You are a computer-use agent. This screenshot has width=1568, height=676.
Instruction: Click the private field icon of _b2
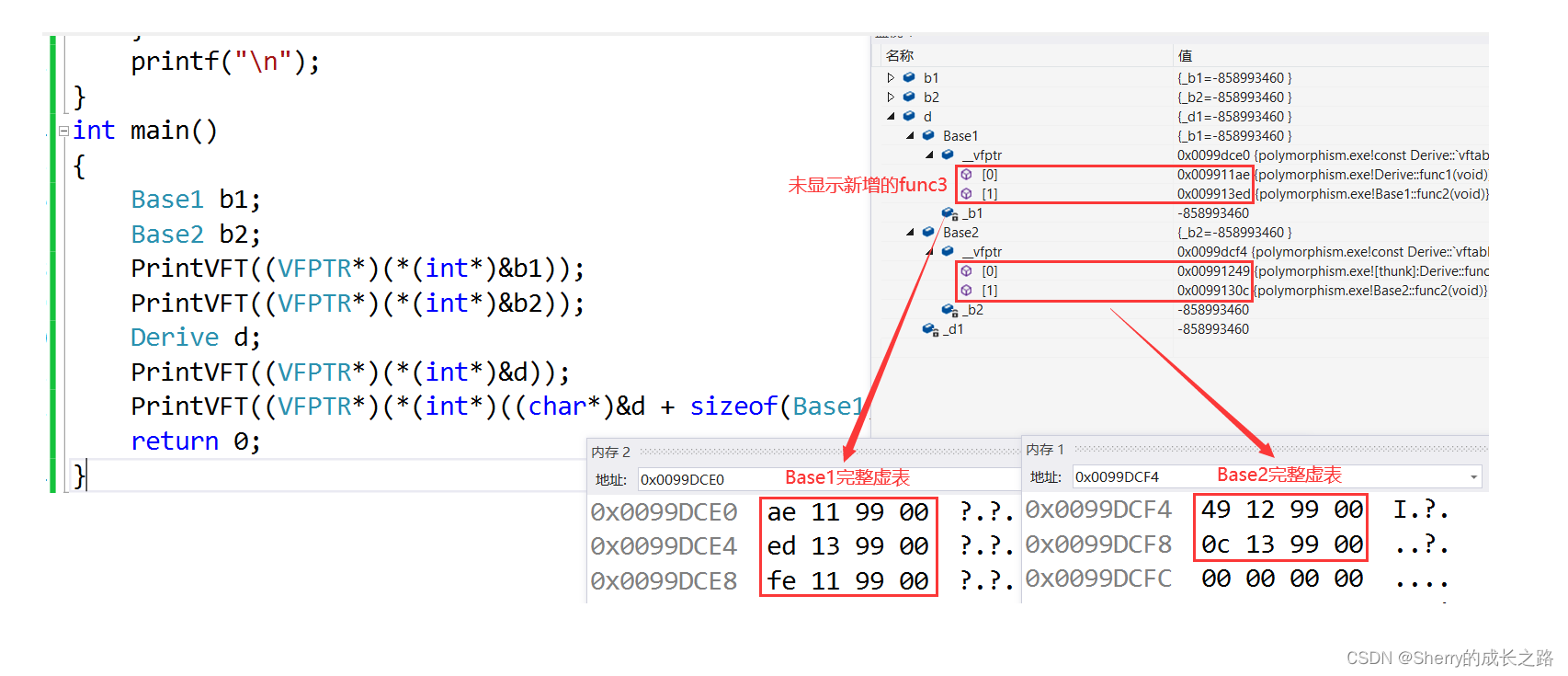pyautogui.click(x=949, y=310)
